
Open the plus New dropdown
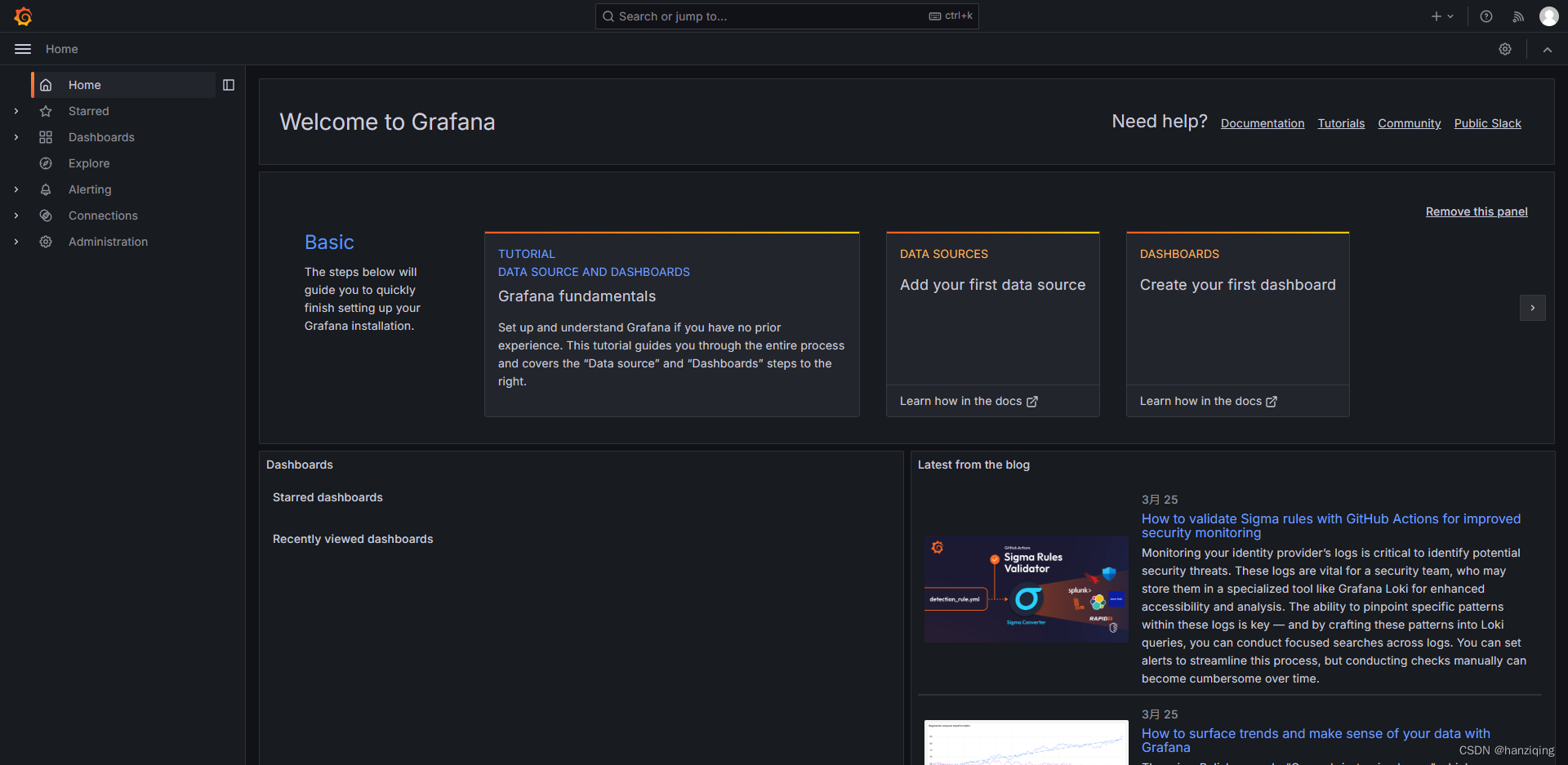(1442, 16)
